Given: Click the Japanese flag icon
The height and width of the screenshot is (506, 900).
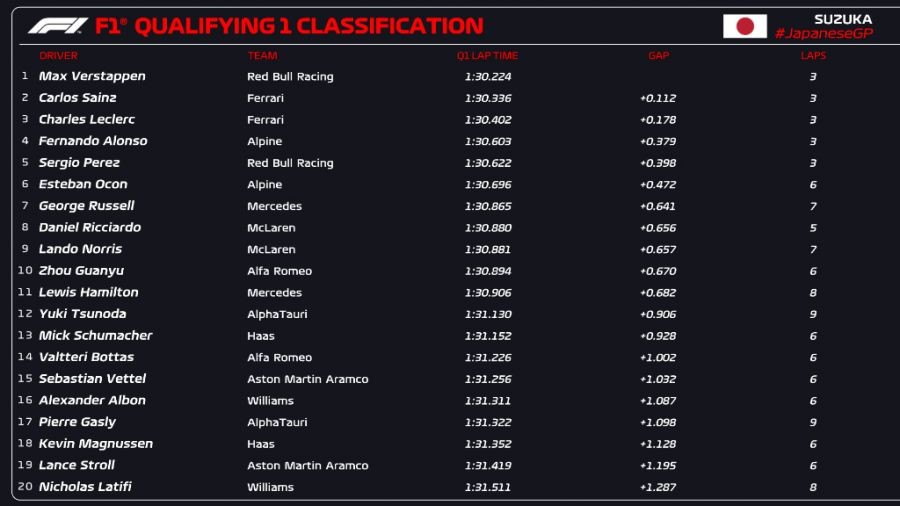Looking at the screenshot, I should coord(744,26).
